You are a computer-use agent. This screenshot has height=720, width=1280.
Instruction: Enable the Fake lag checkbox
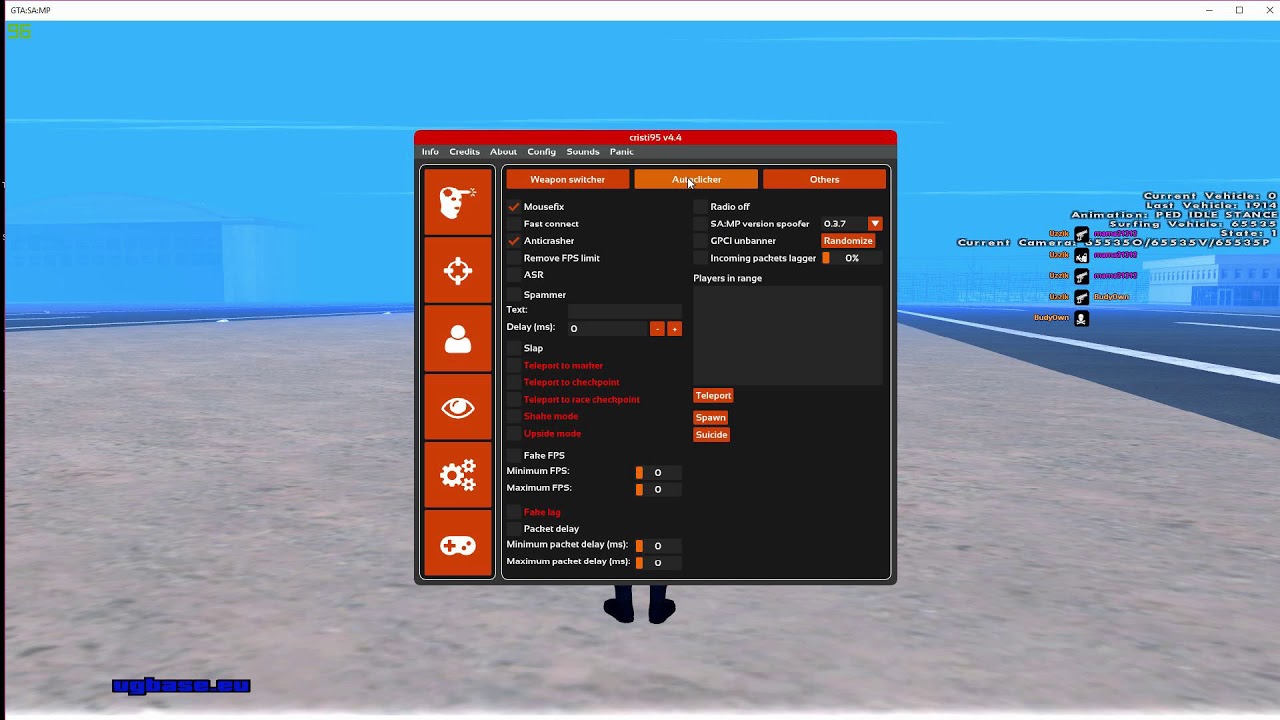tap(514, 512)
